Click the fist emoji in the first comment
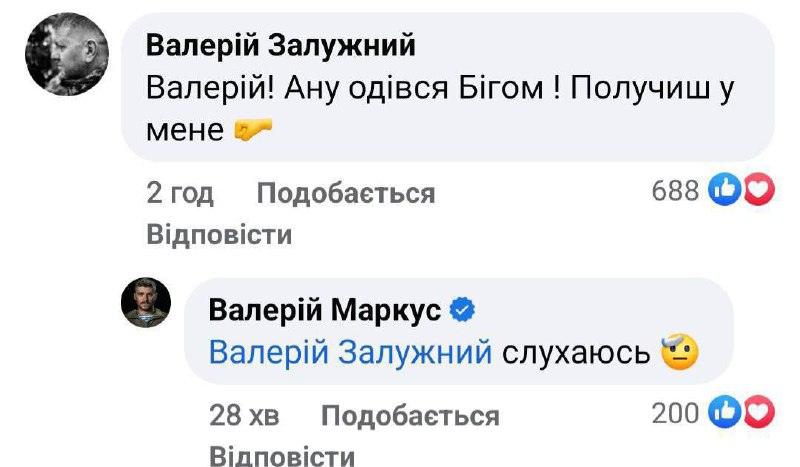The height and width of the screenshot is (467, 800). [x=252, y=130]
